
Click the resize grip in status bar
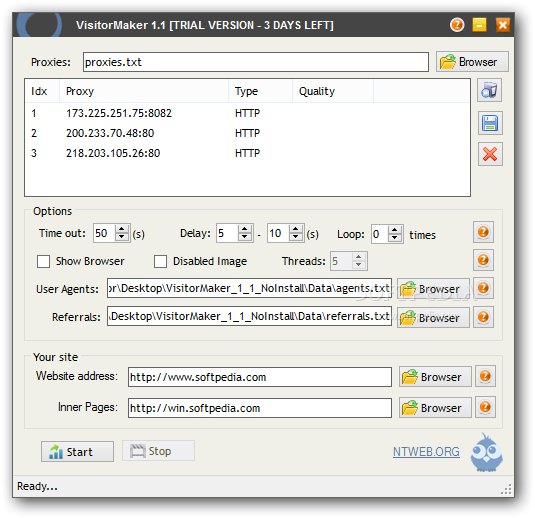pos(506,489)
